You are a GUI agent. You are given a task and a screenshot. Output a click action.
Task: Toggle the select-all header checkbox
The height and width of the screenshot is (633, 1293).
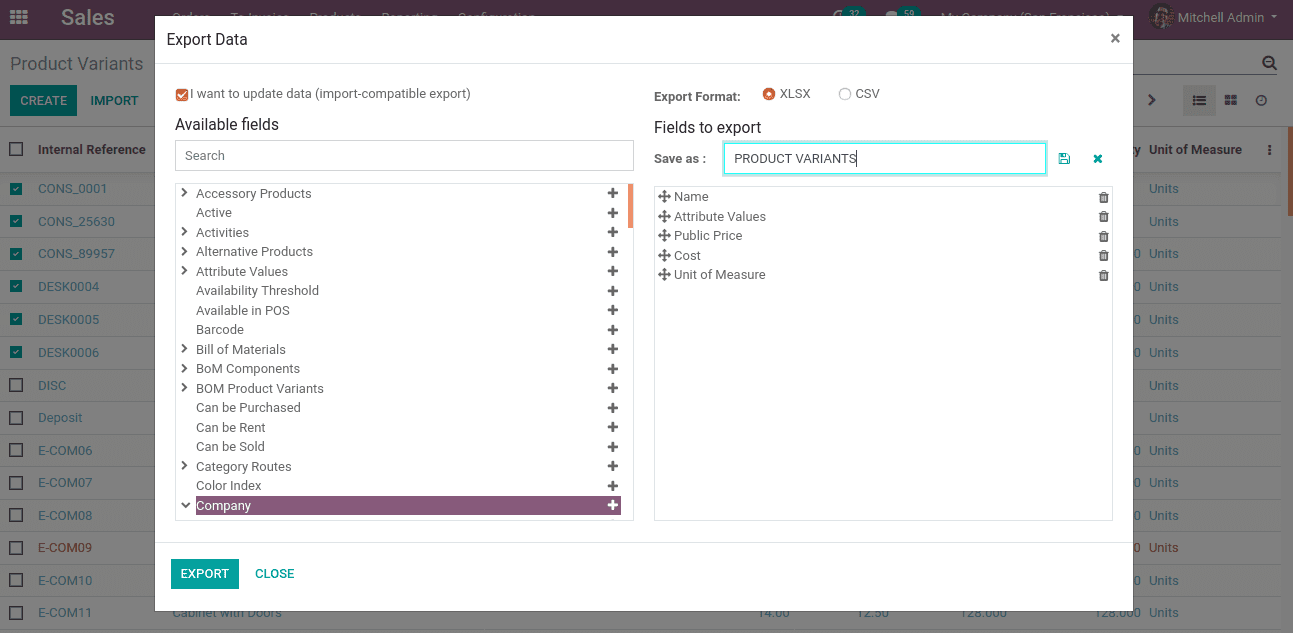pyautogui.click(x=16, y=149)
